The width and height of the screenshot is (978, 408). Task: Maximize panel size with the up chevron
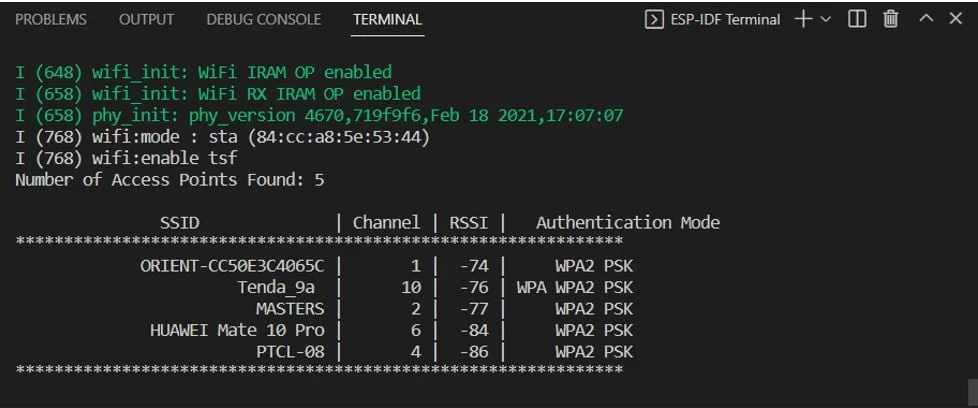click(x=926, y=19)
